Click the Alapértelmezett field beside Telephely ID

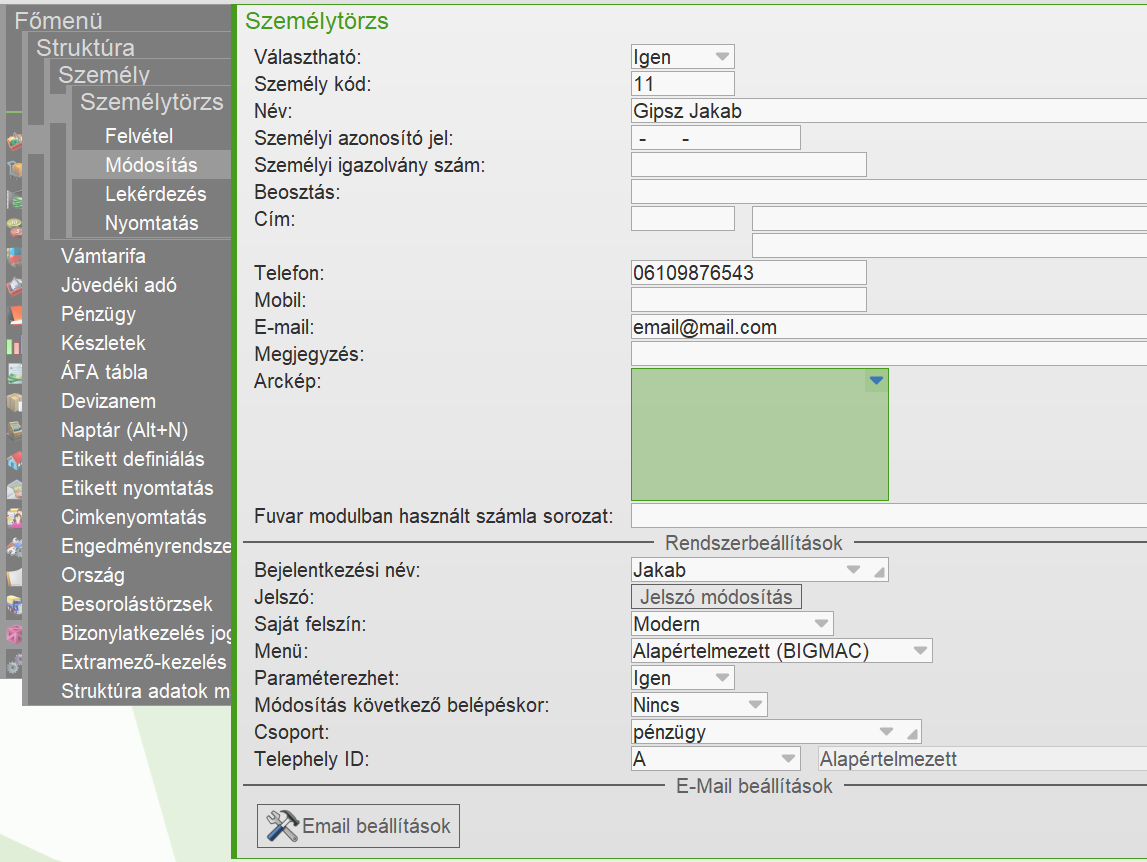click(x=982, y=759)
